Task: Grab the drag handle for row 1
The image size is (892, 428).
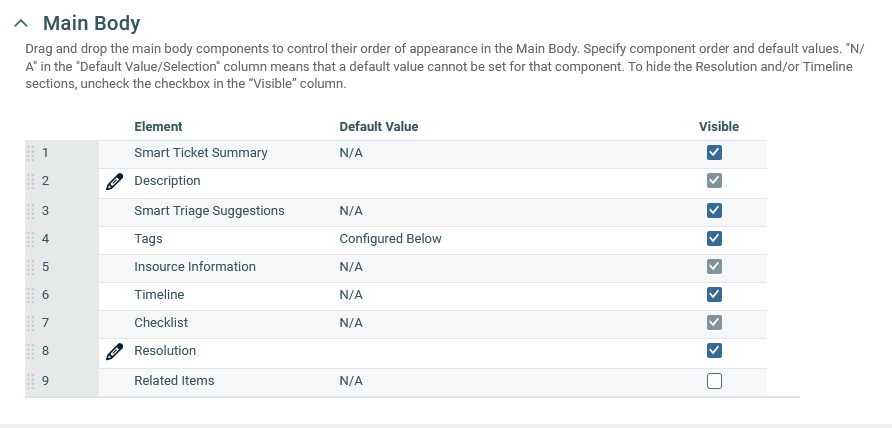Action: [30, 153]
